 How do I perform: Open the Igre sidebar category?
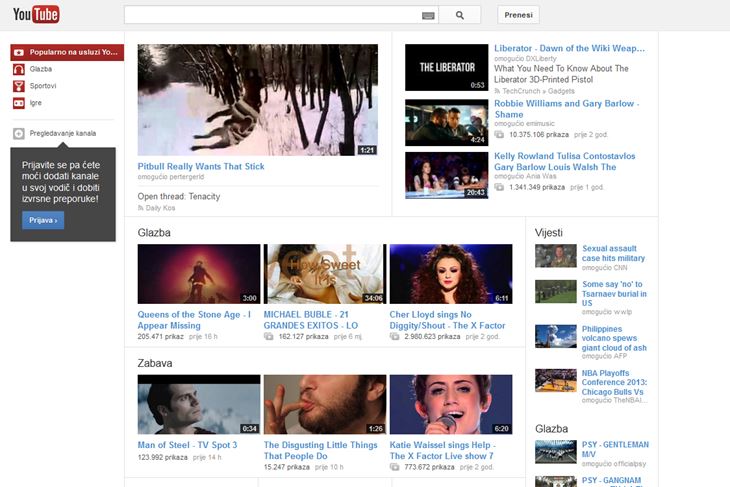[35, 102]
